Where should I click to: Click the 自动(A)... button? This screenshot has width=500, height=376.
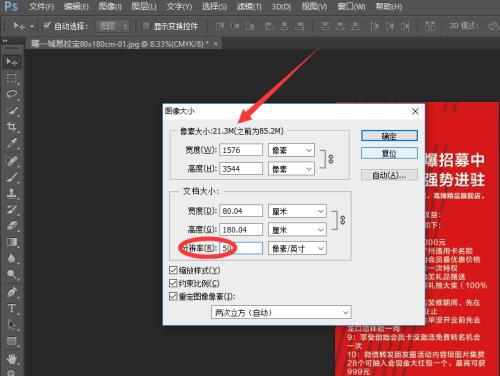click(389, 175)
